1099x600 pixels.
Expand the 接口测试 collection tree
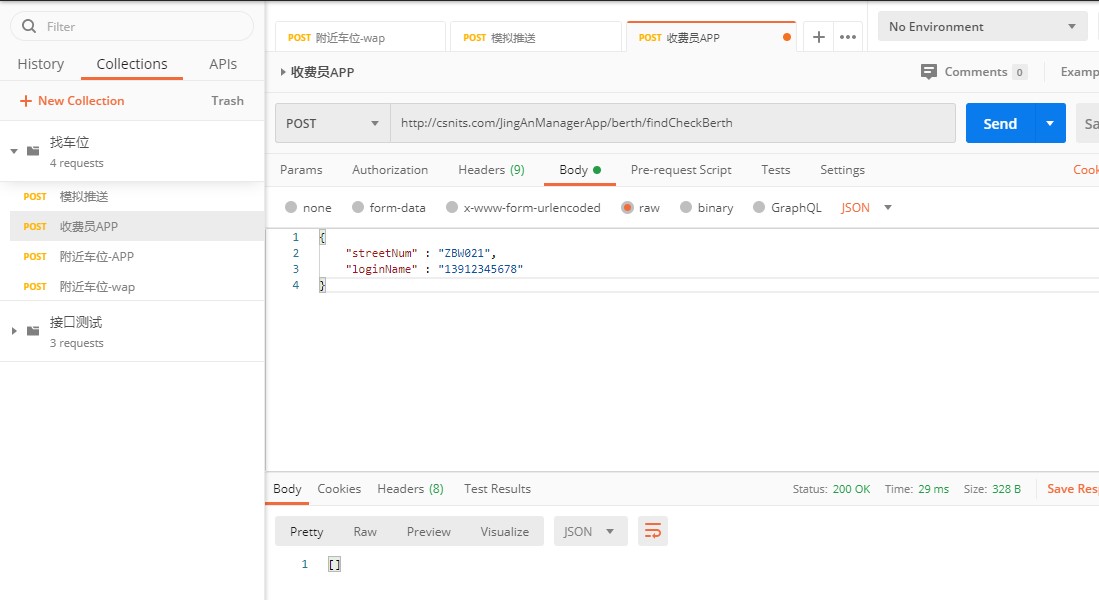pos(14,331)
